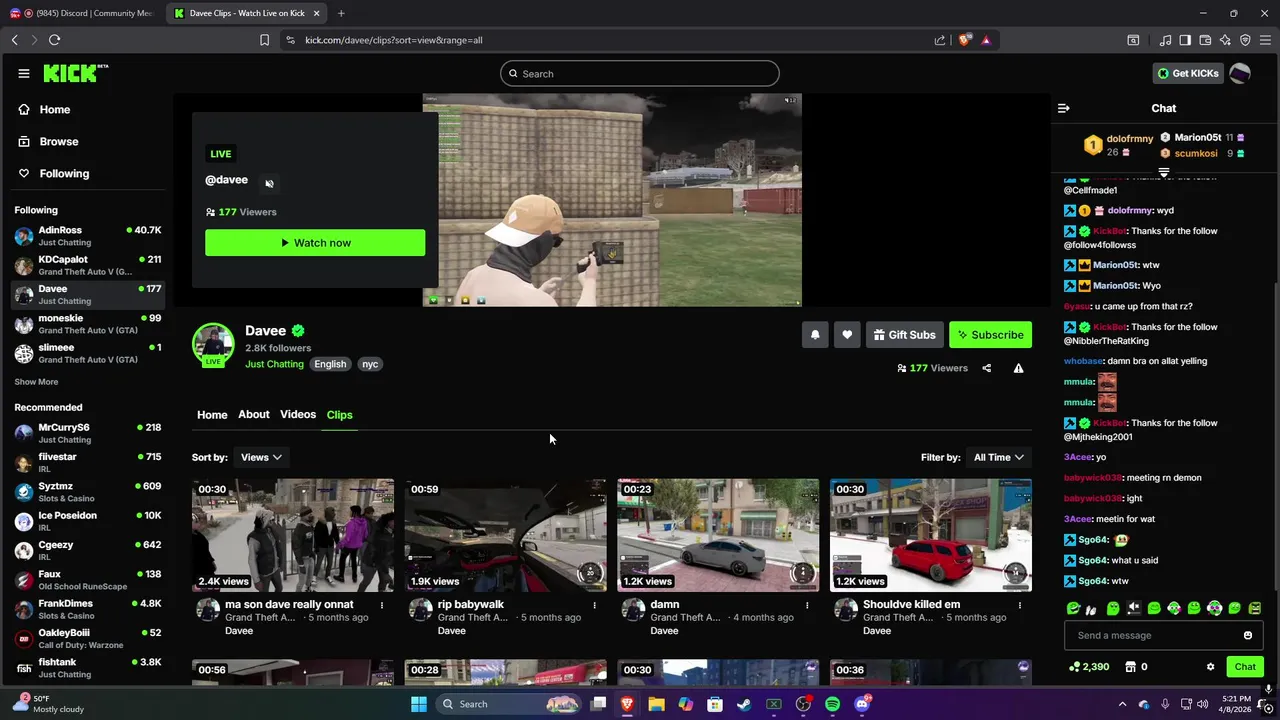
Task: Collapse the chat panel arrow icon
Action: 1064,108
